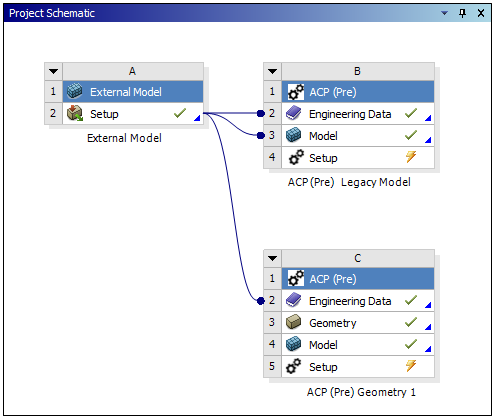Click the green checkmark on system A Setup
The width and height of the screenshot is (495, 419).
tap(180, 113)
